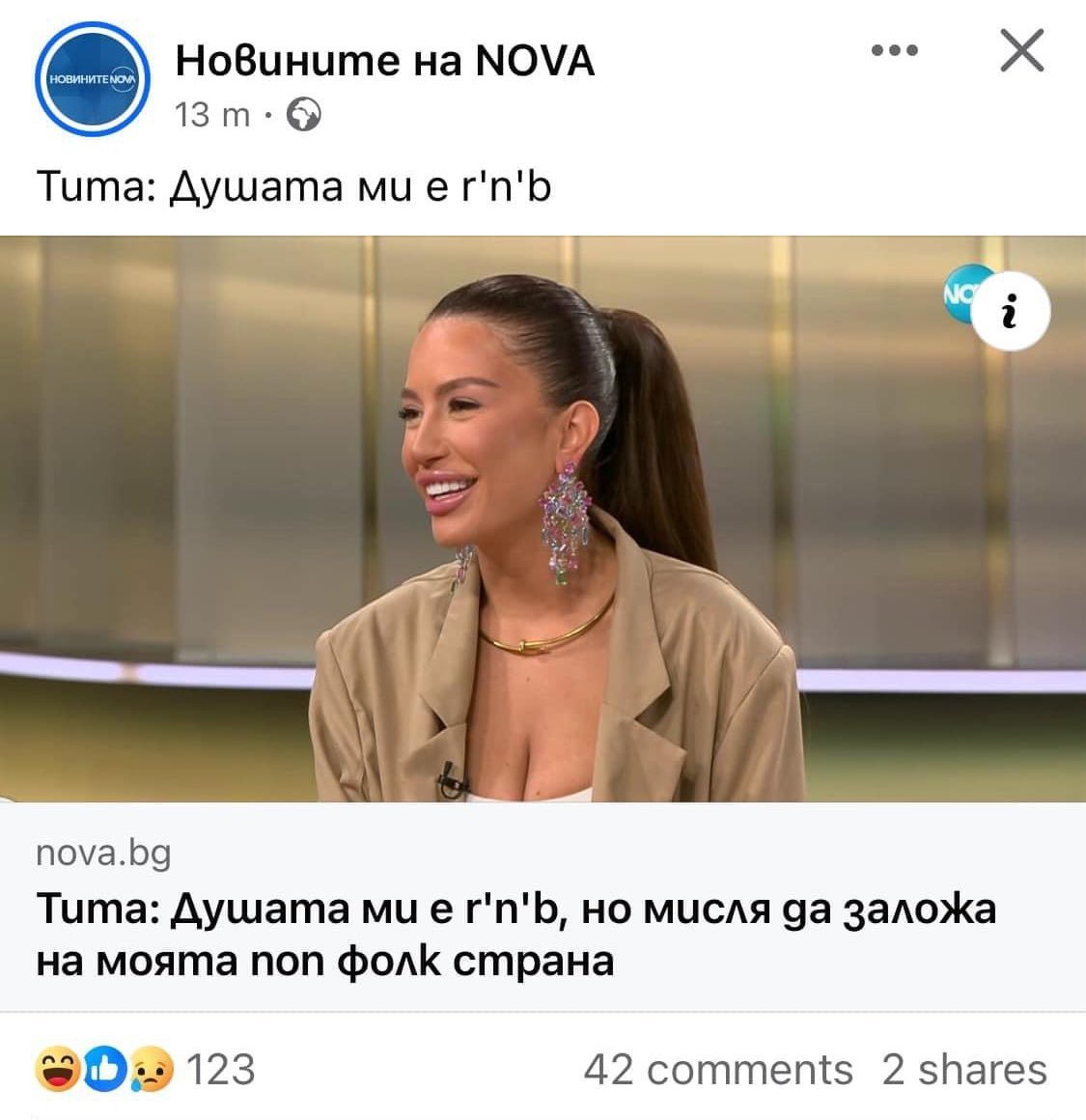Close the post with the X

(x=1021, y=50)
